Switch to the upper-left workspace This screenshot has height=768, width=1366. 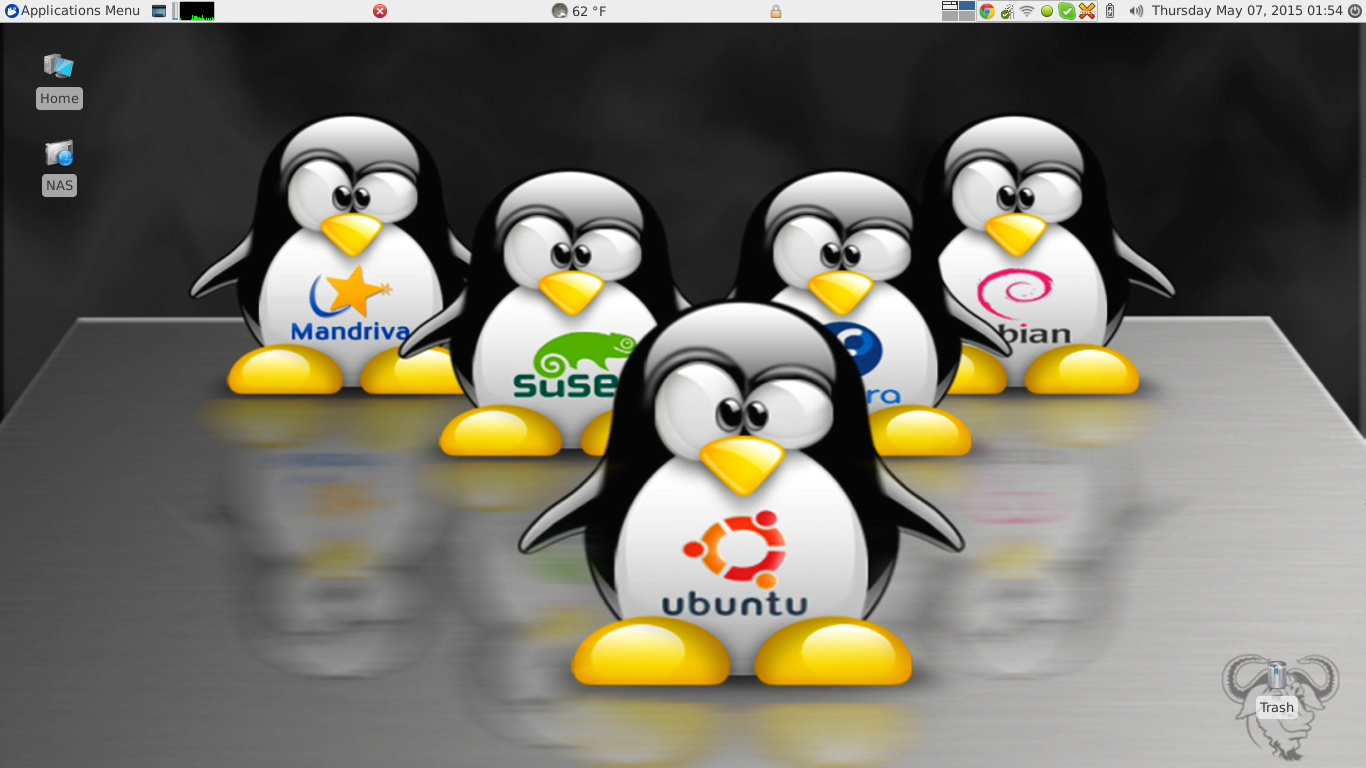click(x=950, y=6)
